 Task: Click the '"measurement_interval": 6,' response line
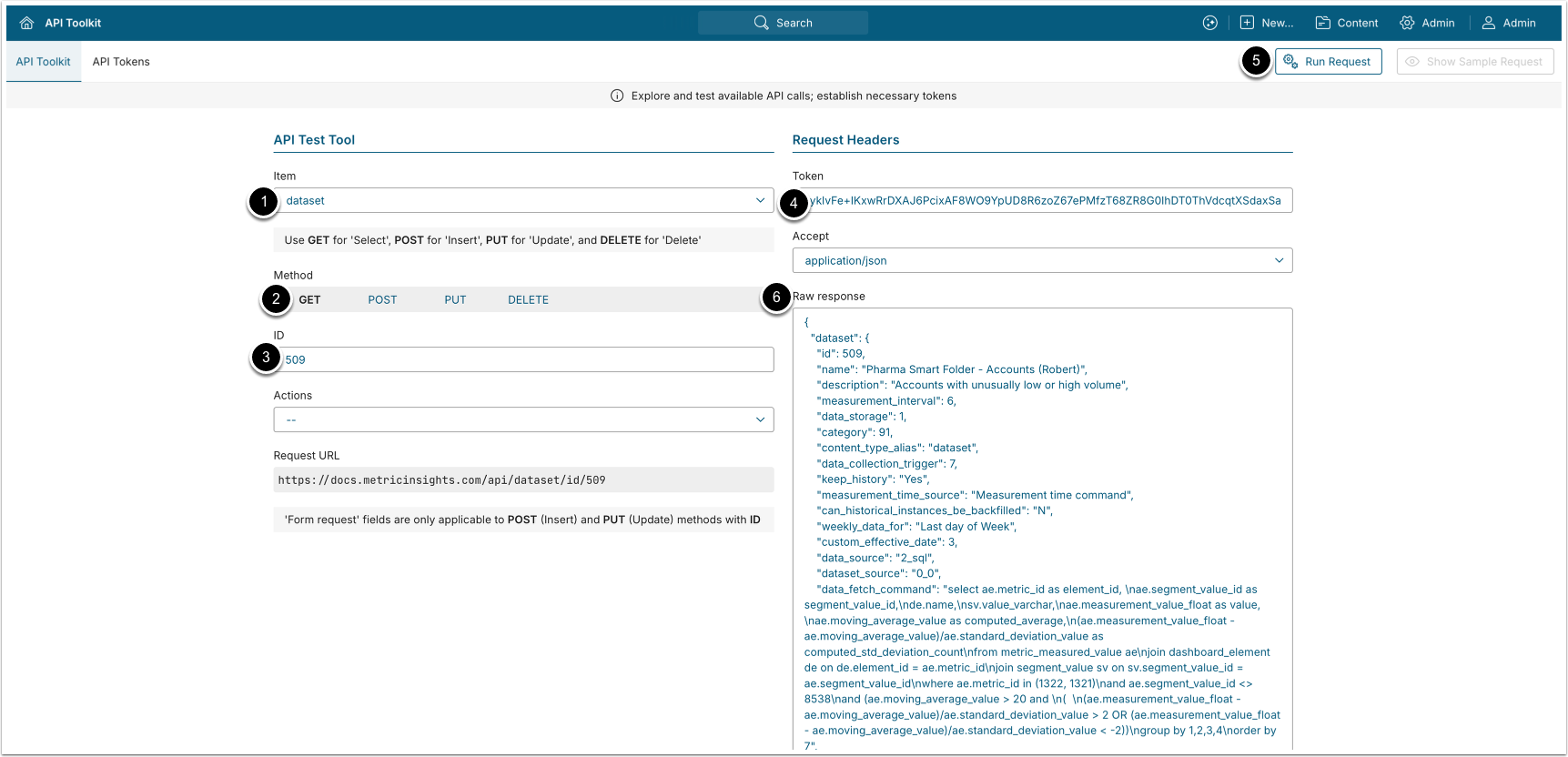click(x=886, y=401)
